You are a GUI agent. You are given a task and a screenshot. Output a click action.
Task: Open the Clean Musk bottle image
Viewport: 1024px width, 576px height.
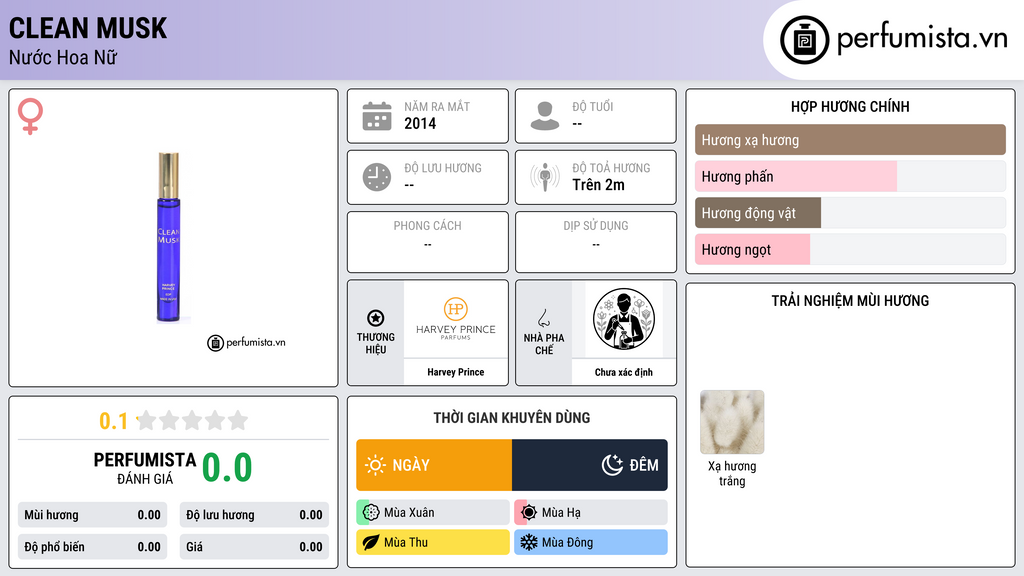coord(168,238)
